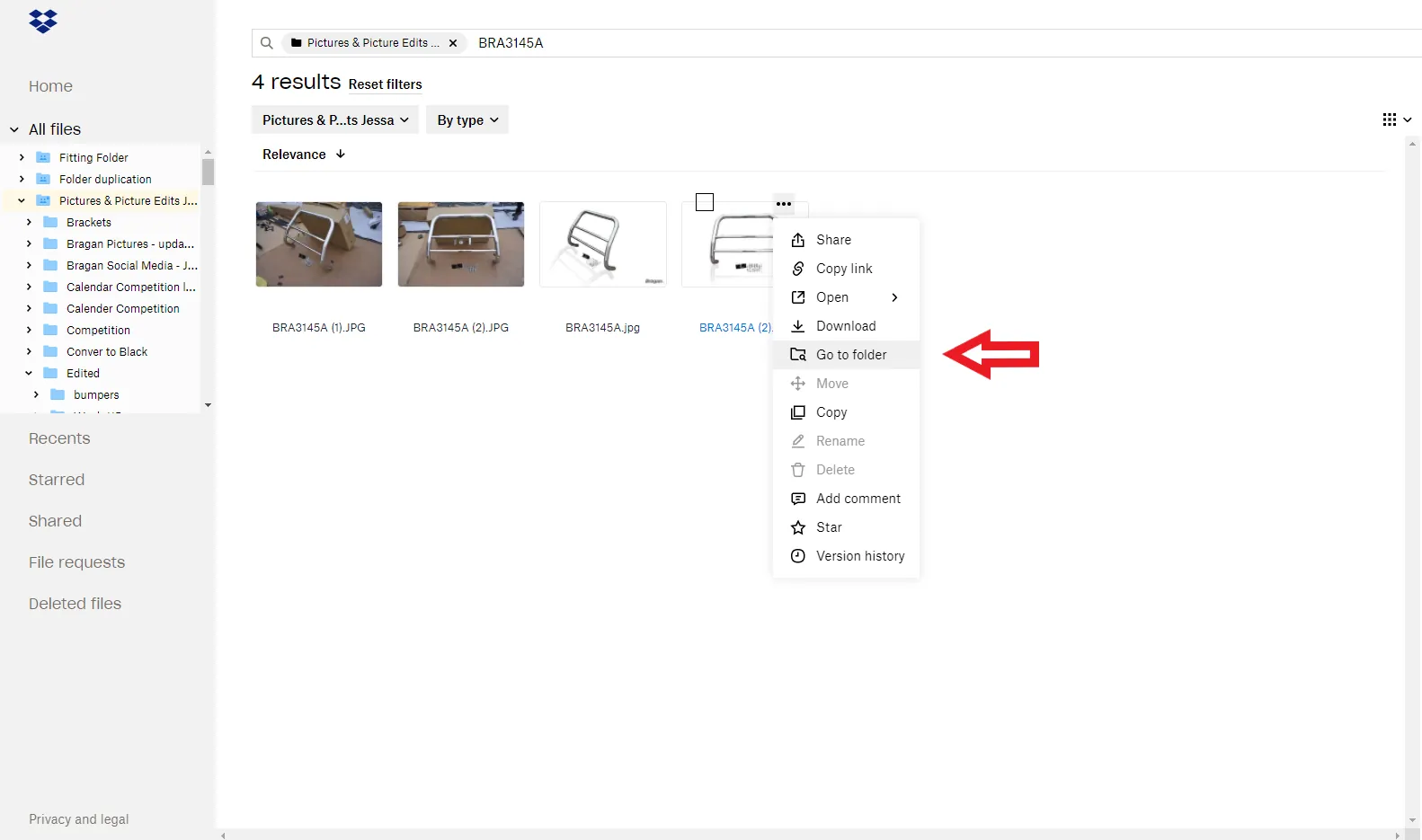
Task: Expand the bumpers folder node
Action: [x=36, y=394]
